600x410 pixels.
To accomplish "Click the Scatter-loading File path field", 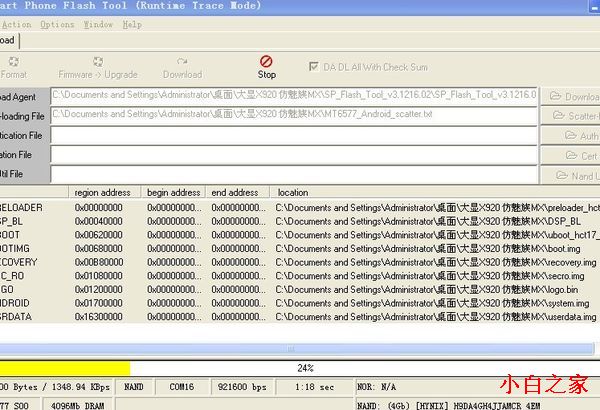I will (x=294, y=116).
